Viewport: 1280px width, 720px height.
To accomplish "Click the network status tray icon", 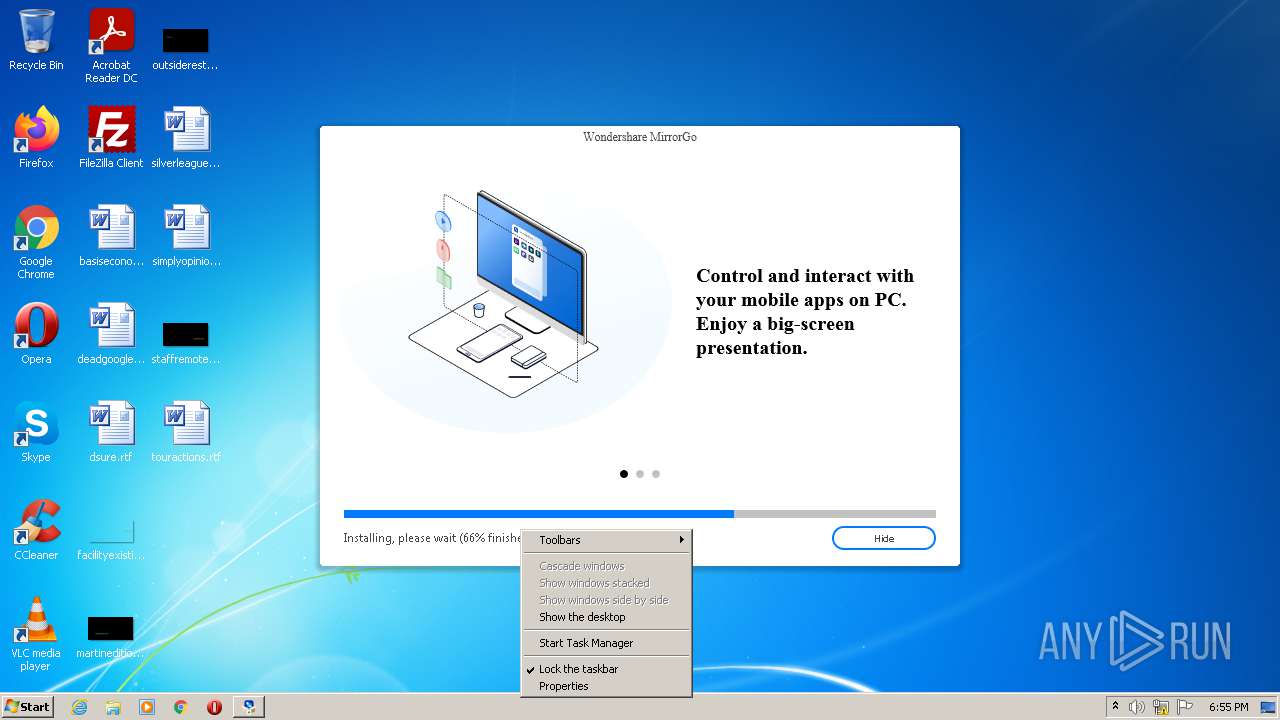I will [x=1161, y=707].
